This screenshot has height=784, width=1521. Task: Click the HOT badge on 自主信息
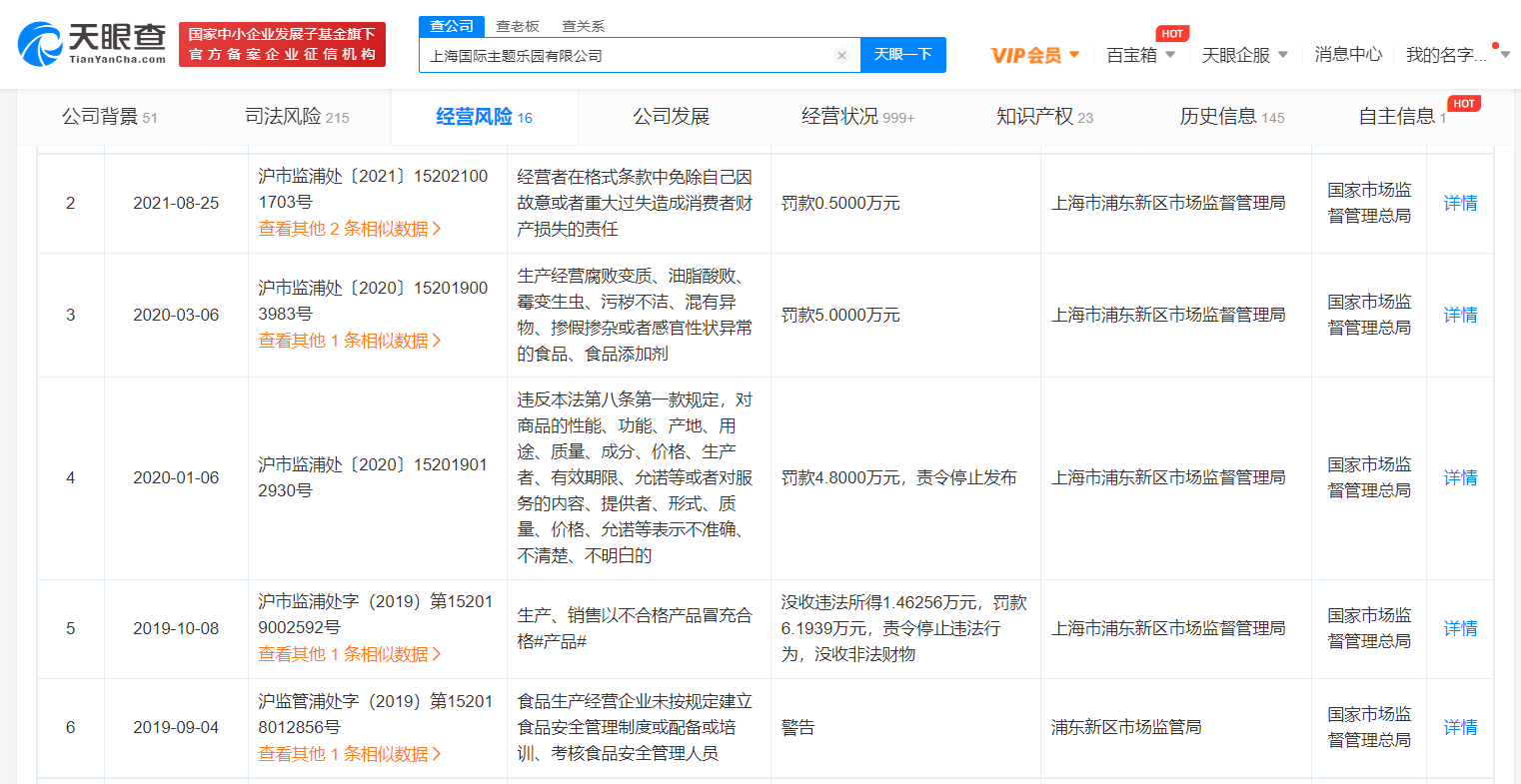click(1464, 104)
